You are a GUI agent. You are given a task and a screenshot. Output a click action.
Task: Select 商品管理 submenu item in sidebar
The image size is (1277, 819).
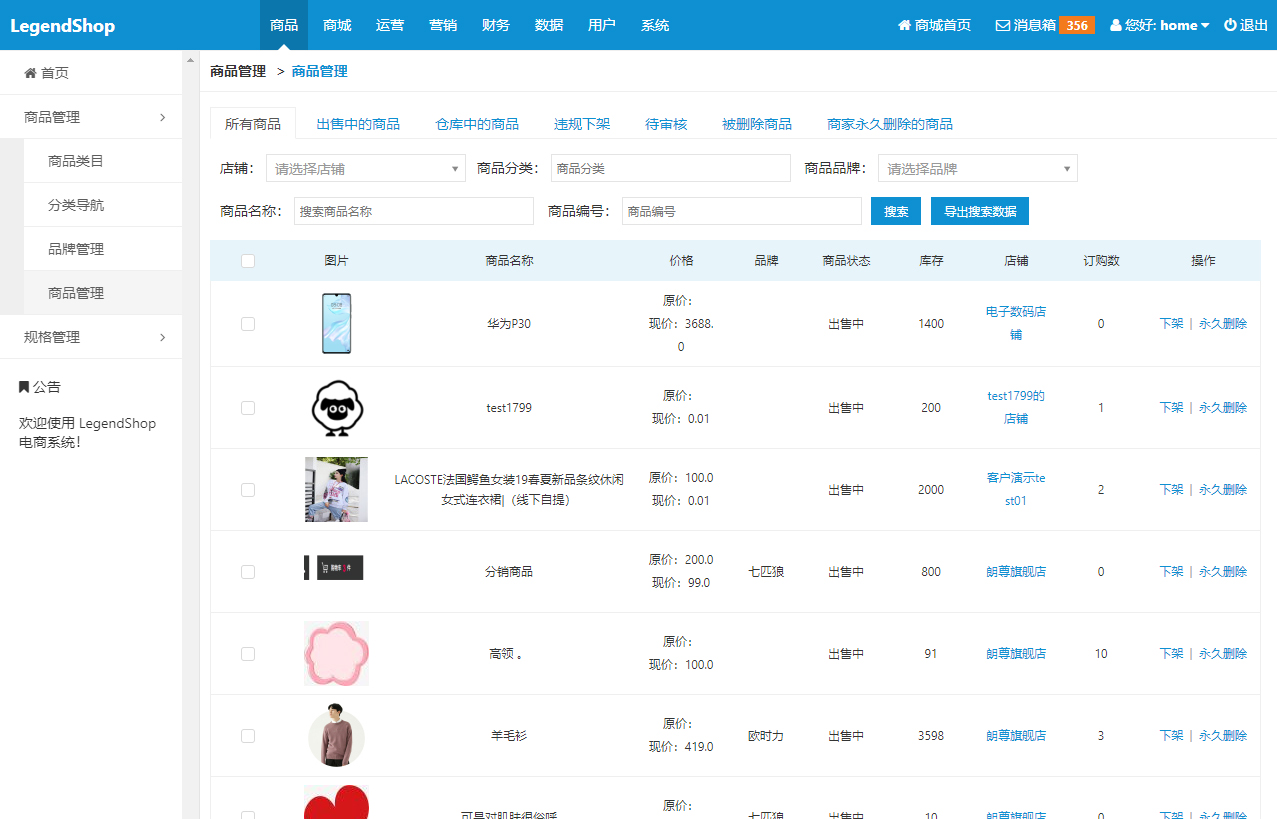(x=103, y=293)
